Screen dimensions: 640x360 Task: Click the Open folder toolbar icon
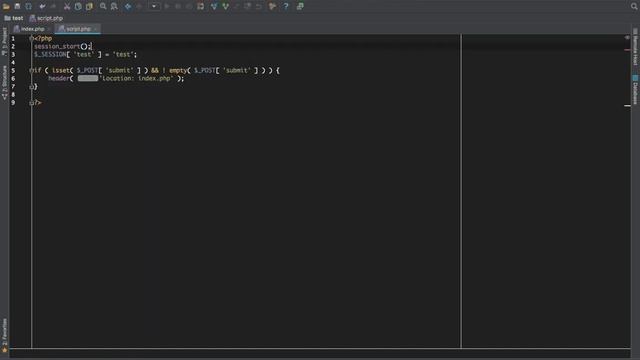(x=6, y=6)
